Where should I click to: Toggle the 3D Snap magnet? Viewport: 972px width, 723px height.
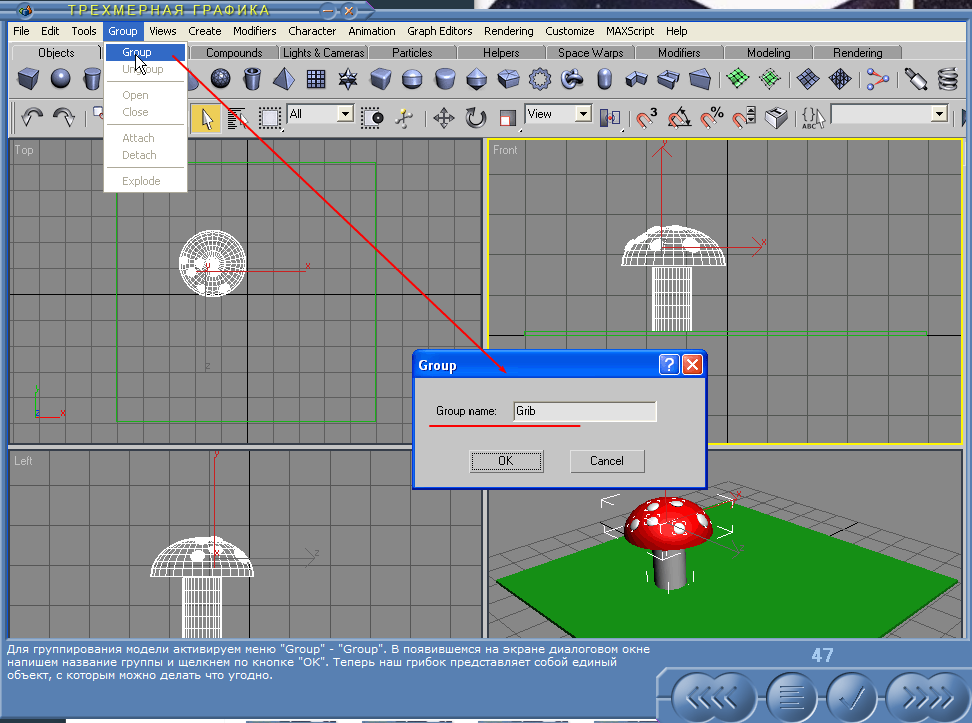[x=646, y=117]
